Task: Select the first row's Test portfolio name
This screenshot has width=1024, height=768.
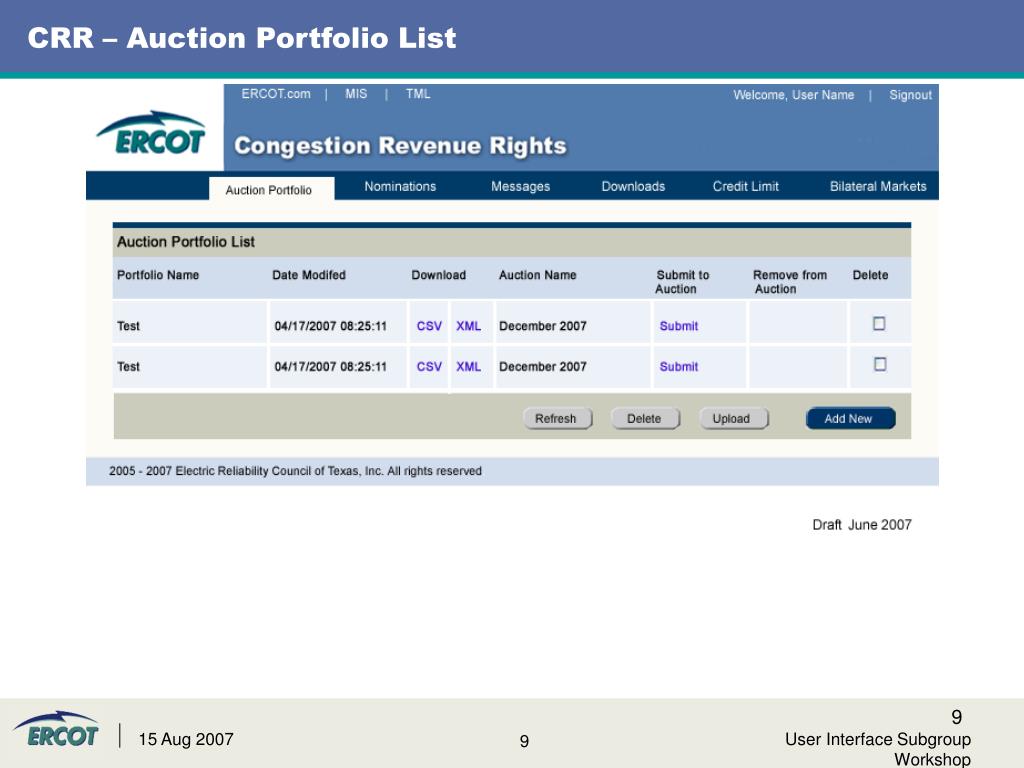Action: pos(128,326)
